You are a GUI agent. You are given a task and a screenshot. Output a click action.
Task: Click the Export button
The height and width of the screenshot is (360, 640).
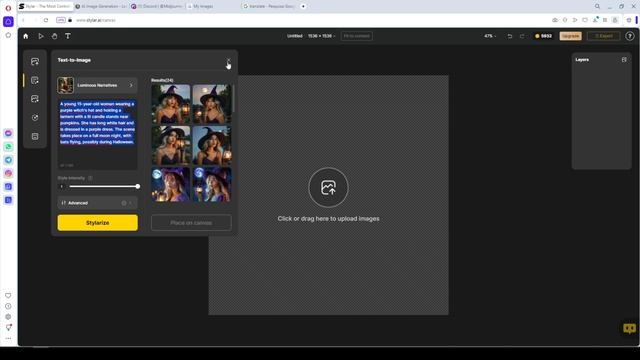(x=604, y=36)
